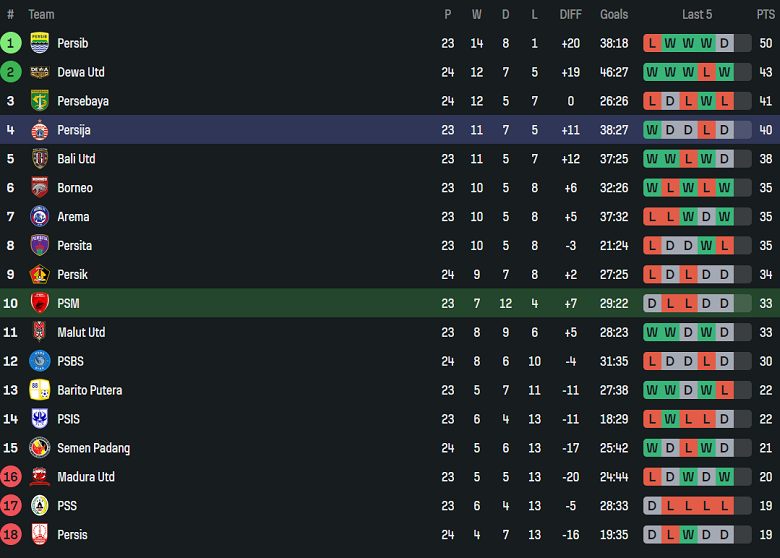Click the Arema blue crest icon

[40, 217]
